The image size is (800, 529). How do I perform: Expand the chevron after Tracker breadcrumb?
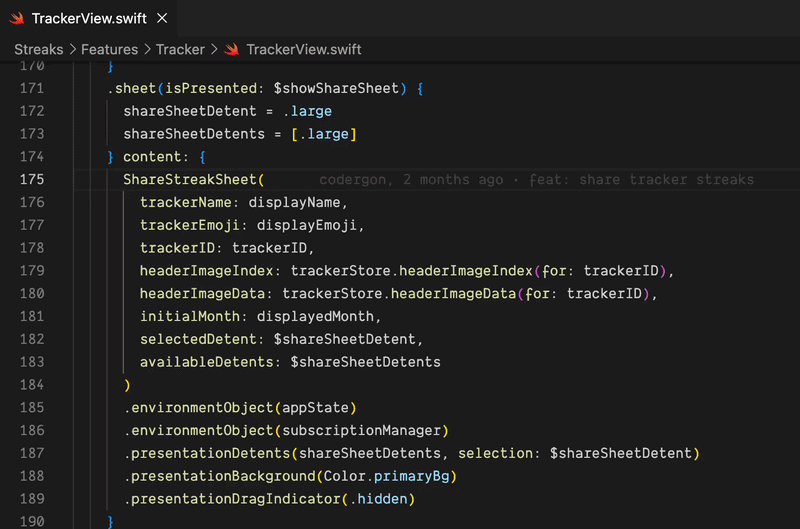click(214, 49)
